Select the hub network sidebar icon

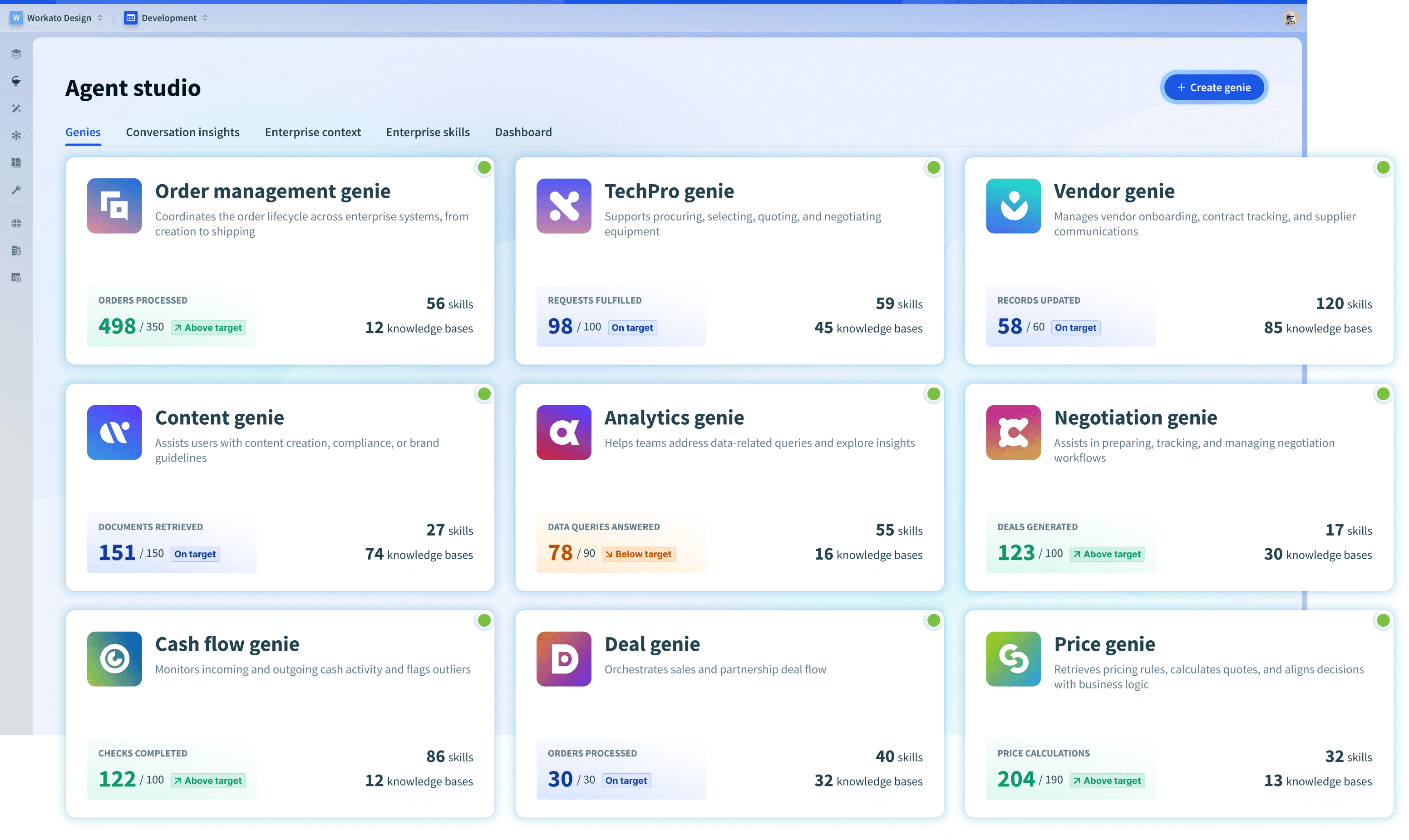tap(16, 135)
